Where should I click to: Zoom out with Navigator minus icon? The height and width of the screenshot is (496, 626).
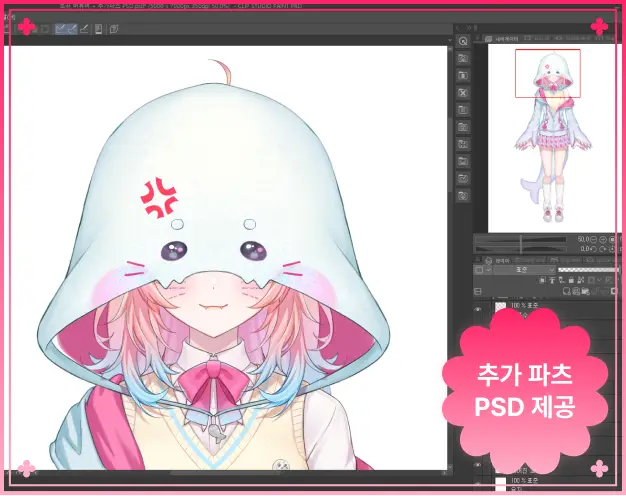[x=594, y=240]
